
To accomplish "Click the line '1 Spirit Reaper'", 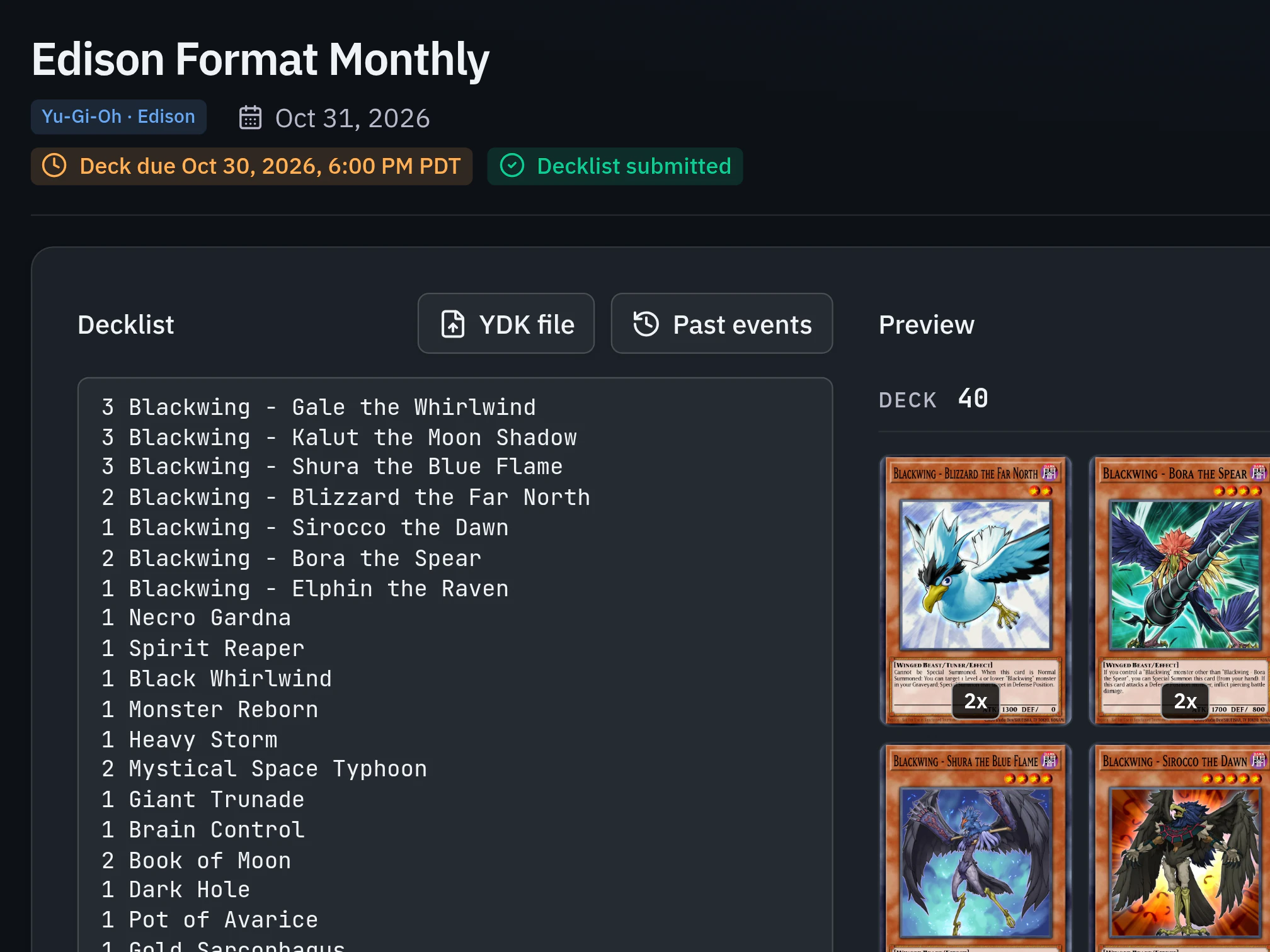I will click(x=203, y=649).
